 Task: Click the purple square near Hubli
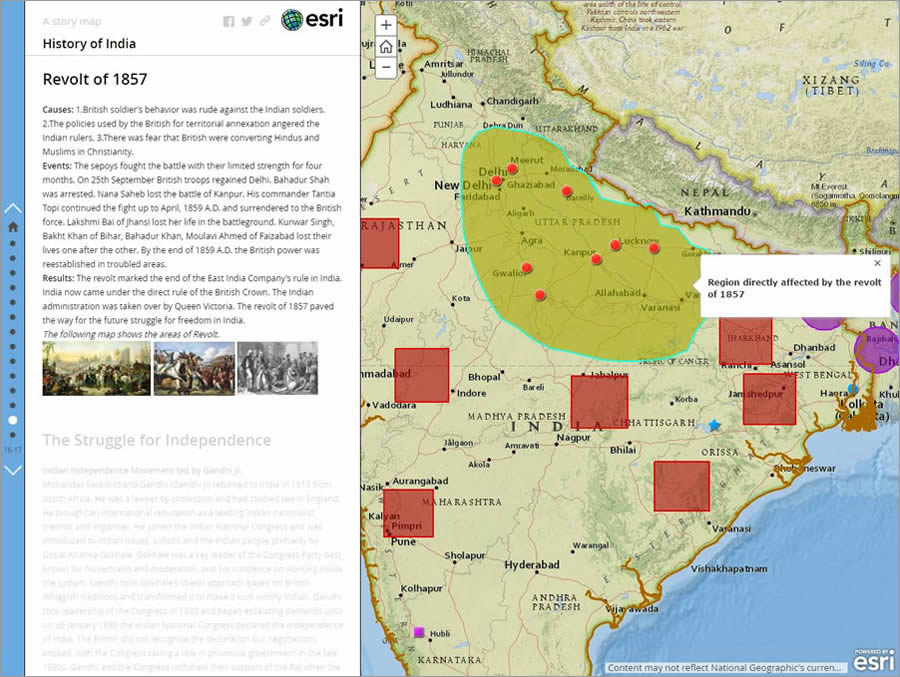[x=419, y=632]
